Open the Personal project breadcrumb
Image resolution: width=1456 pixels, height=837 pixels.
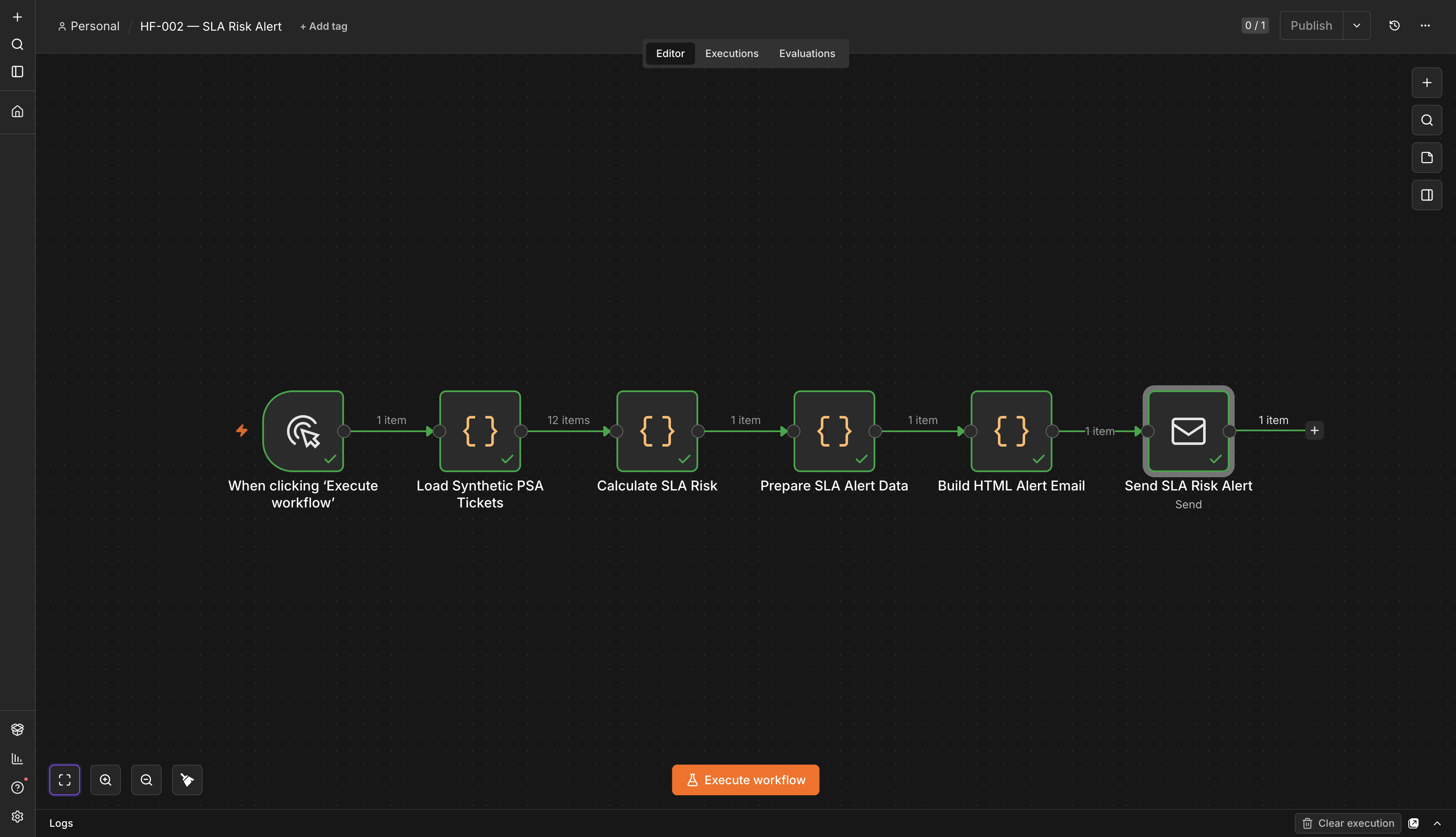click(x=89, y=26)
